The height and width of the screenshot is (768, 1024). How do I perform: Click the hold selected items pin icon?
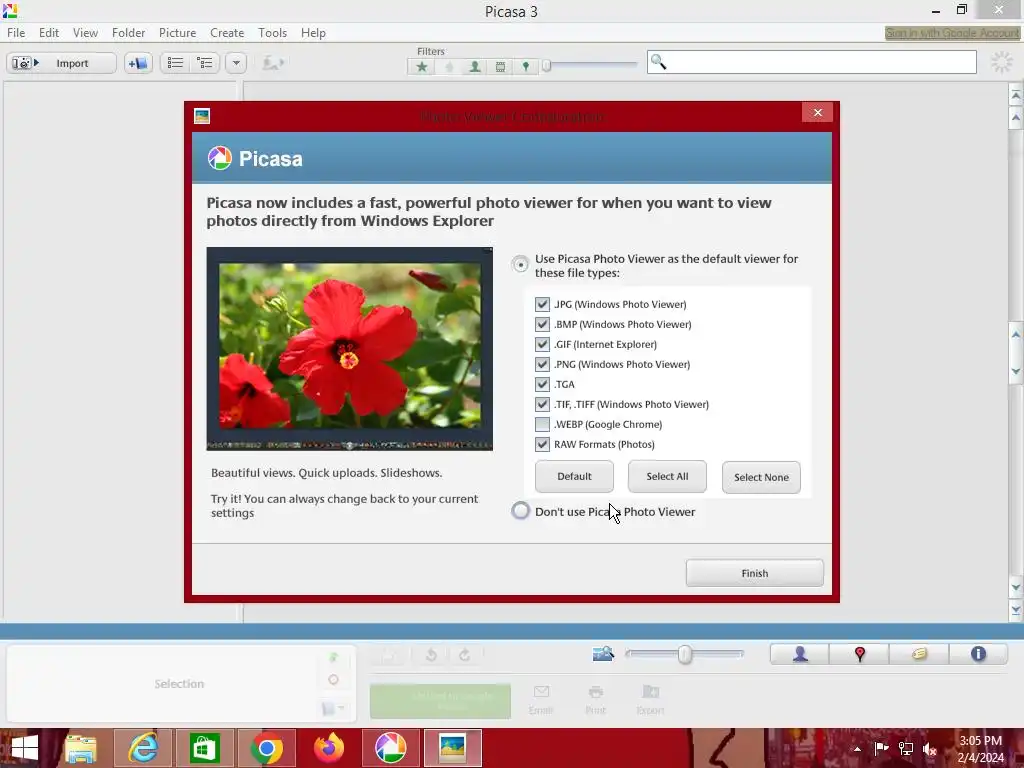334,657
